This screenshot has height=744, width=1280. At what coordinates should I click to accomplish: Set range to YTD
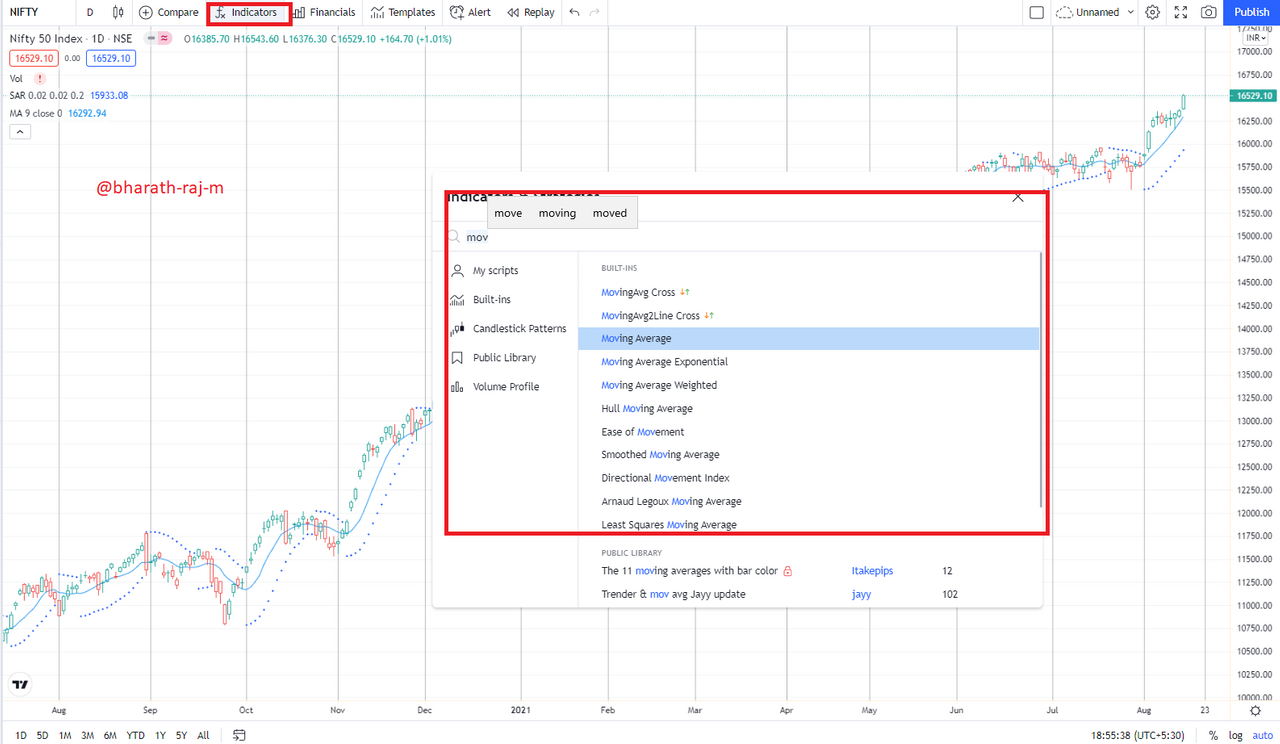coord(135,735)
